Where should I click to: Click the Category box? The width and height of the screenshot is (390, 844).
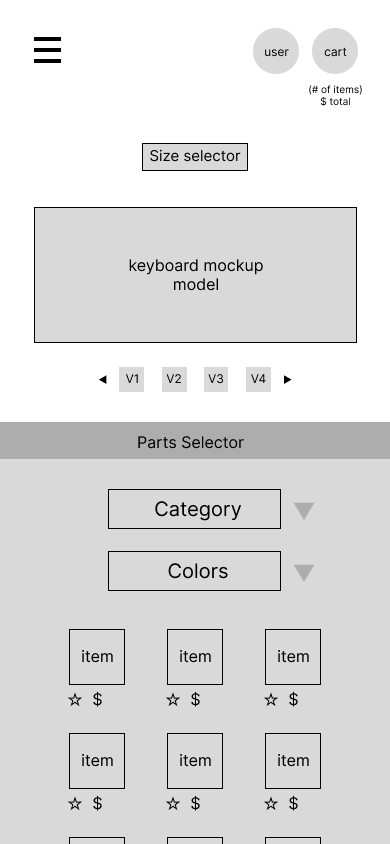tap(194, 509)
